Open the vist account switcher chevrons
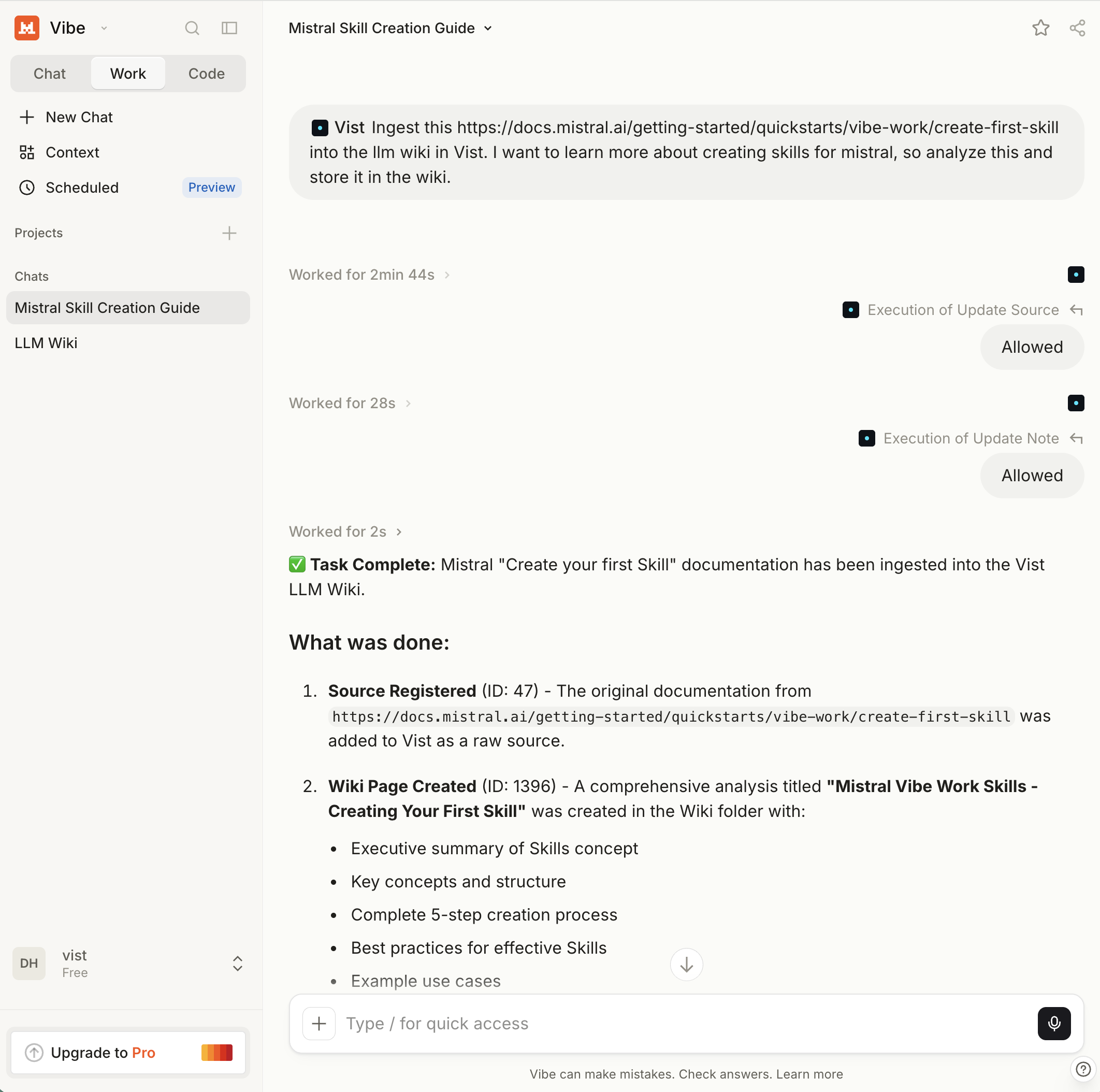Viewport: 1100px width, 1092px height. 238,964
